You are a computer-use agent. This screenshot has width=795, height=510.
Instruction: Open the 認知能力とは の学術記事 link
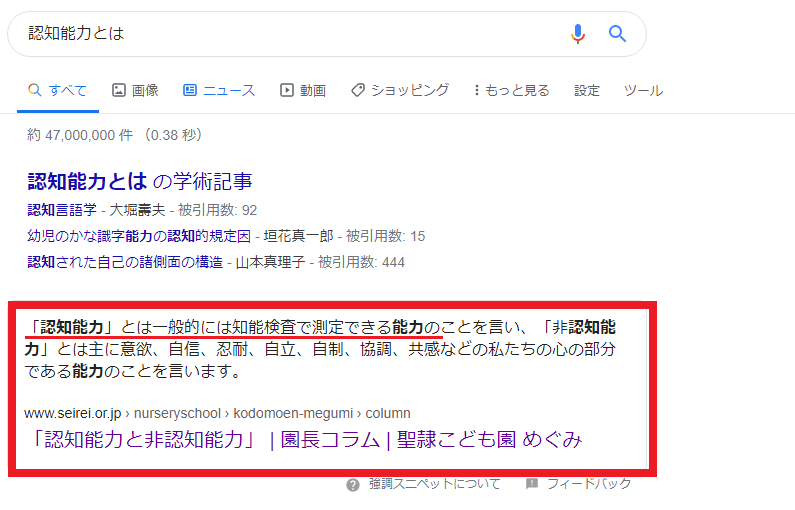click(140, 181)
